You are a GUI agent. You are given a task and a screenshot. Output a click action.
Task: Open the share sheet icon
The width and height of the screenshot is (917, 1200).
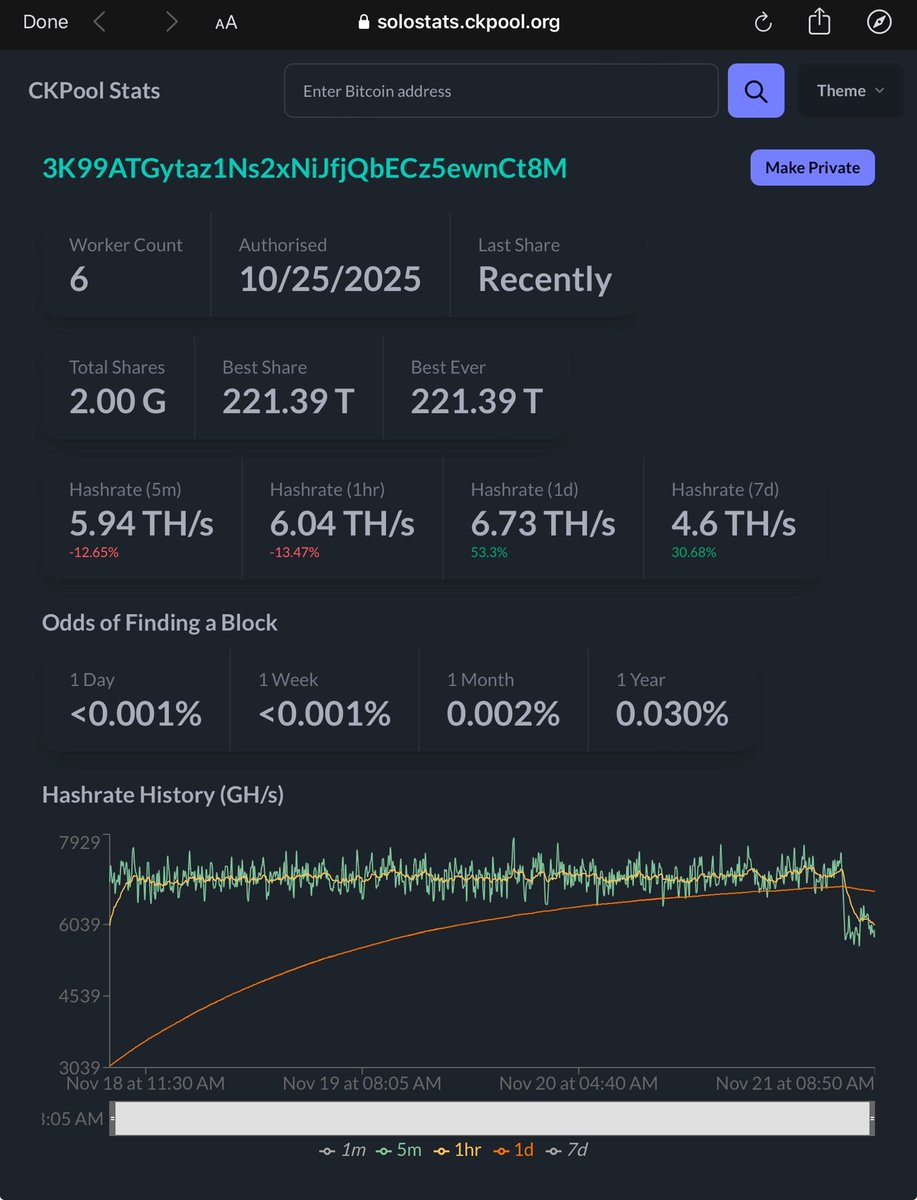click(x=819, y=21)
